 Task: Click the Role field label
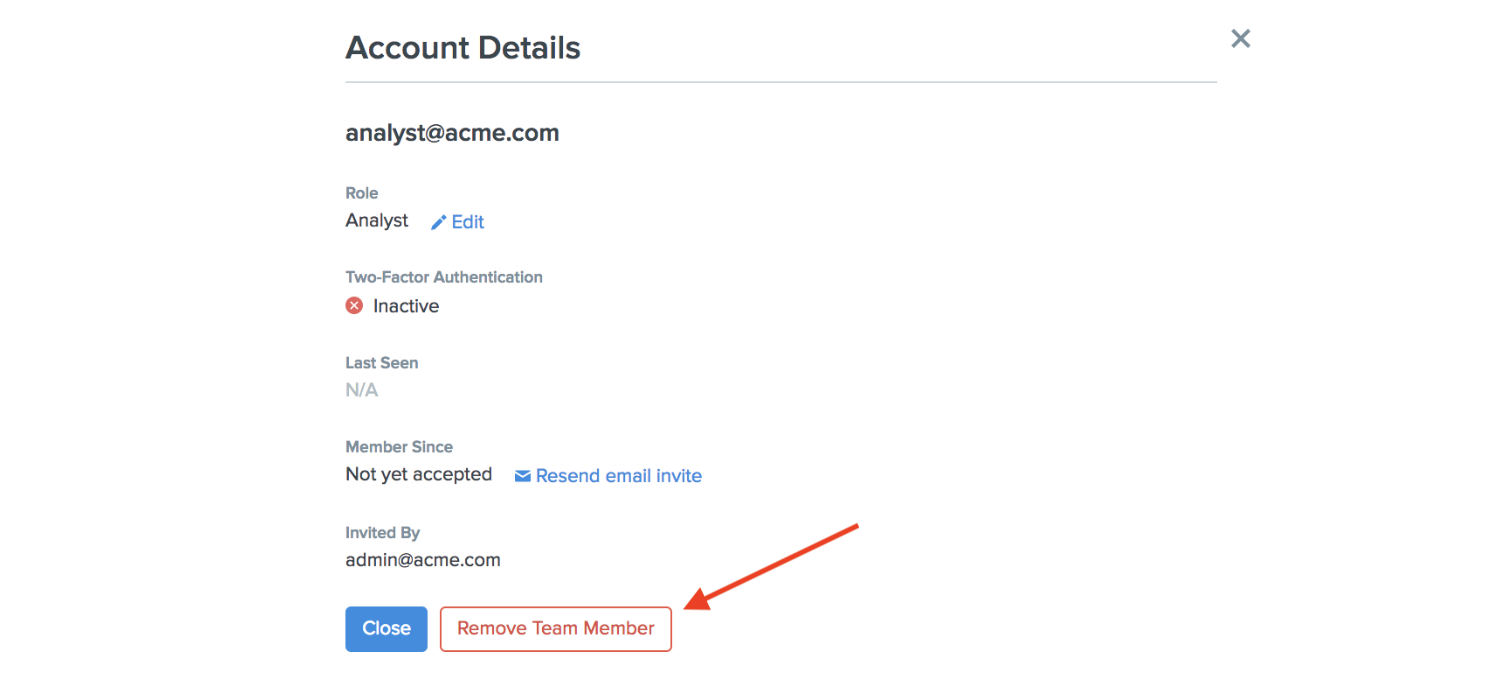tap(362, 193)
